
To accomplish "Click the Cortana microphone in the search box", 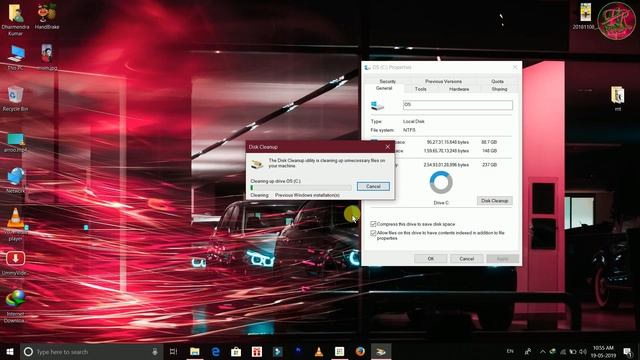I will 155,351.
